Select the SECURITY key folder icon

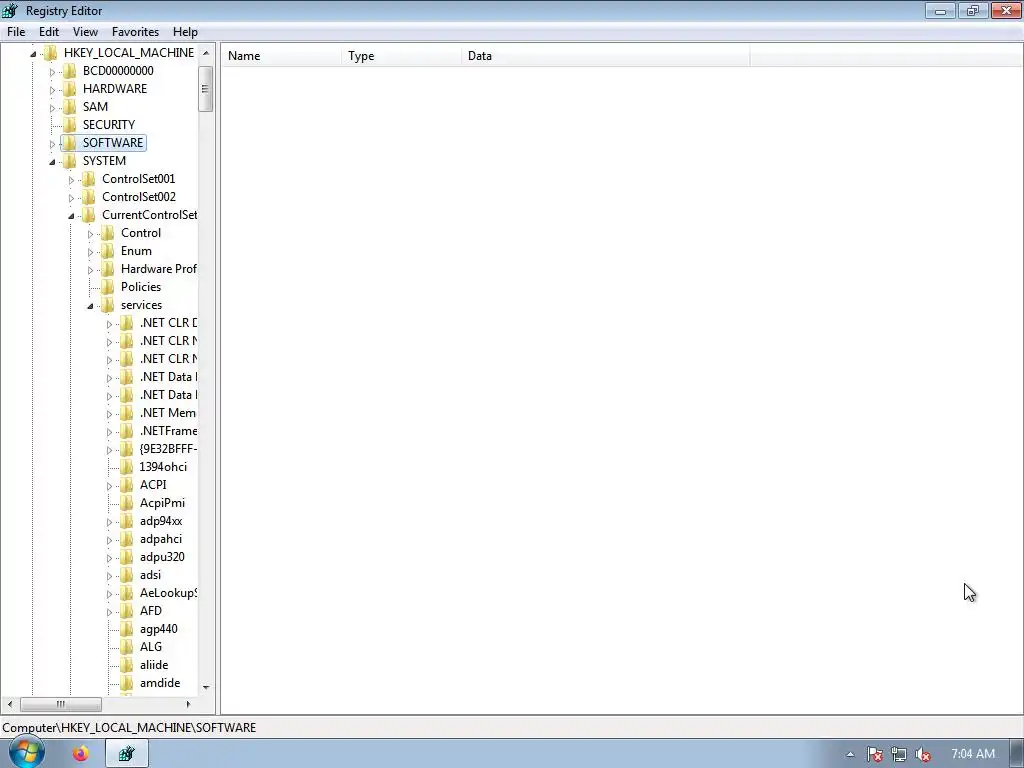coord(70,125)
